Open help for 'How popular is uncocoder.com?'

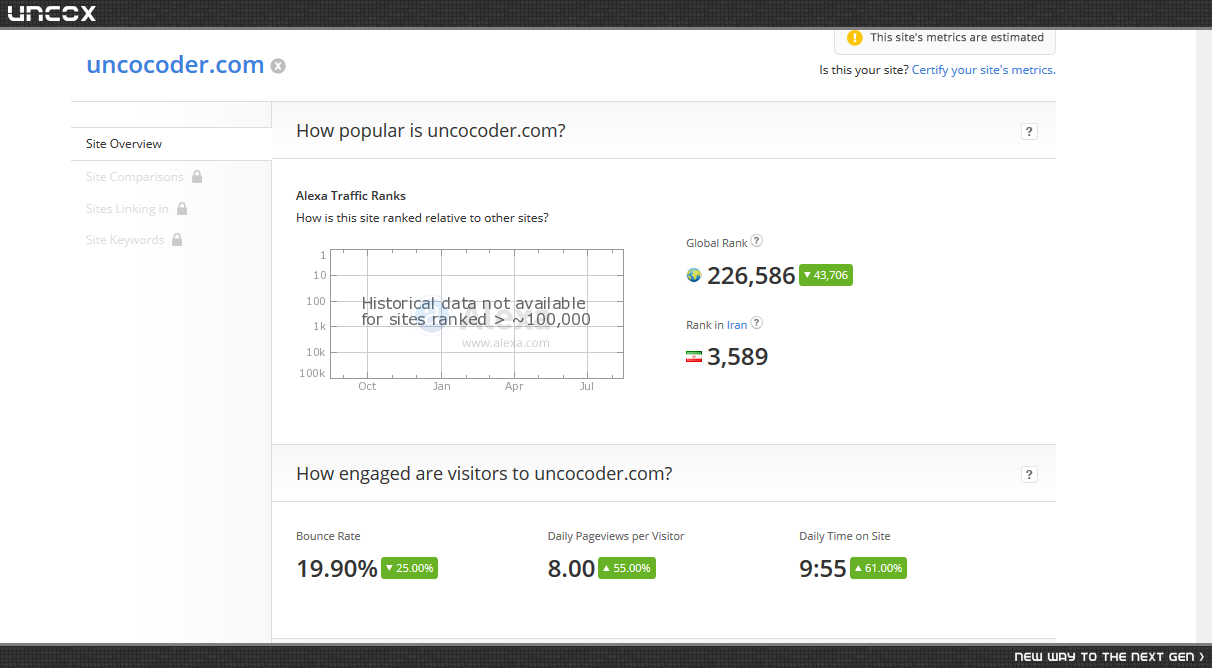[x=1029, y=131]
